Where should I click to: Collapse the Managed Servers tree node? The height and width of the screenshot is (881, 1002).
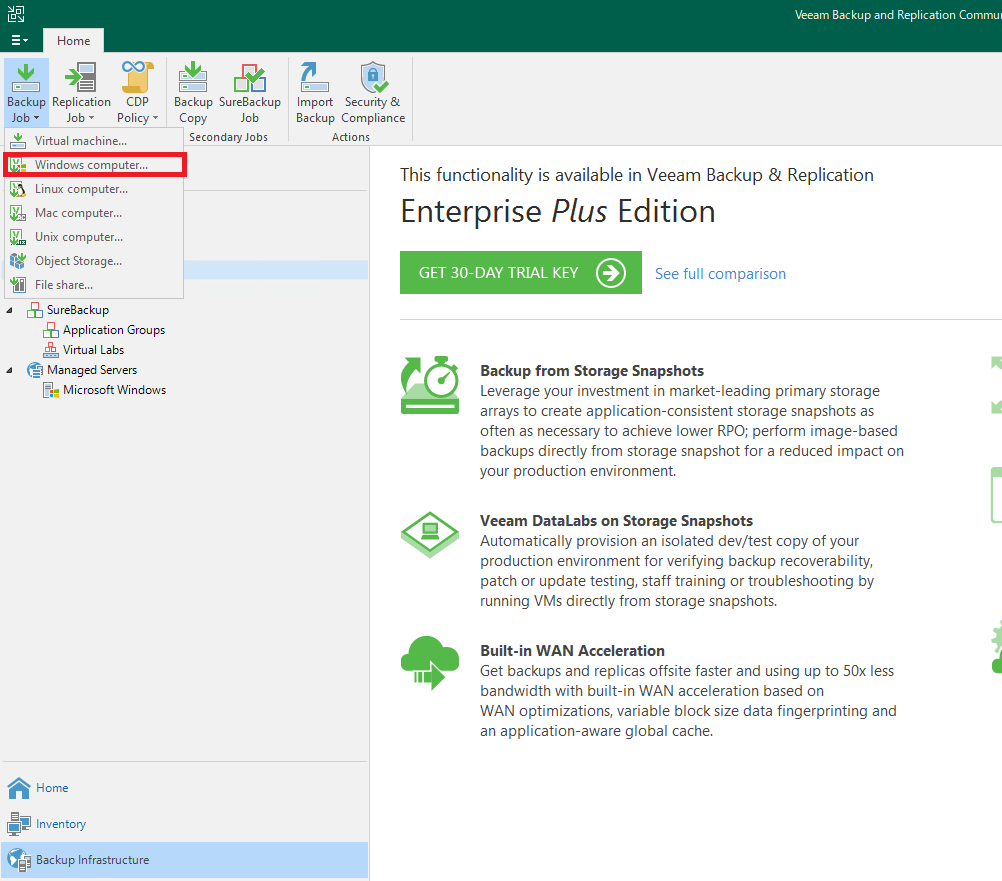click(x=9, y=371)
